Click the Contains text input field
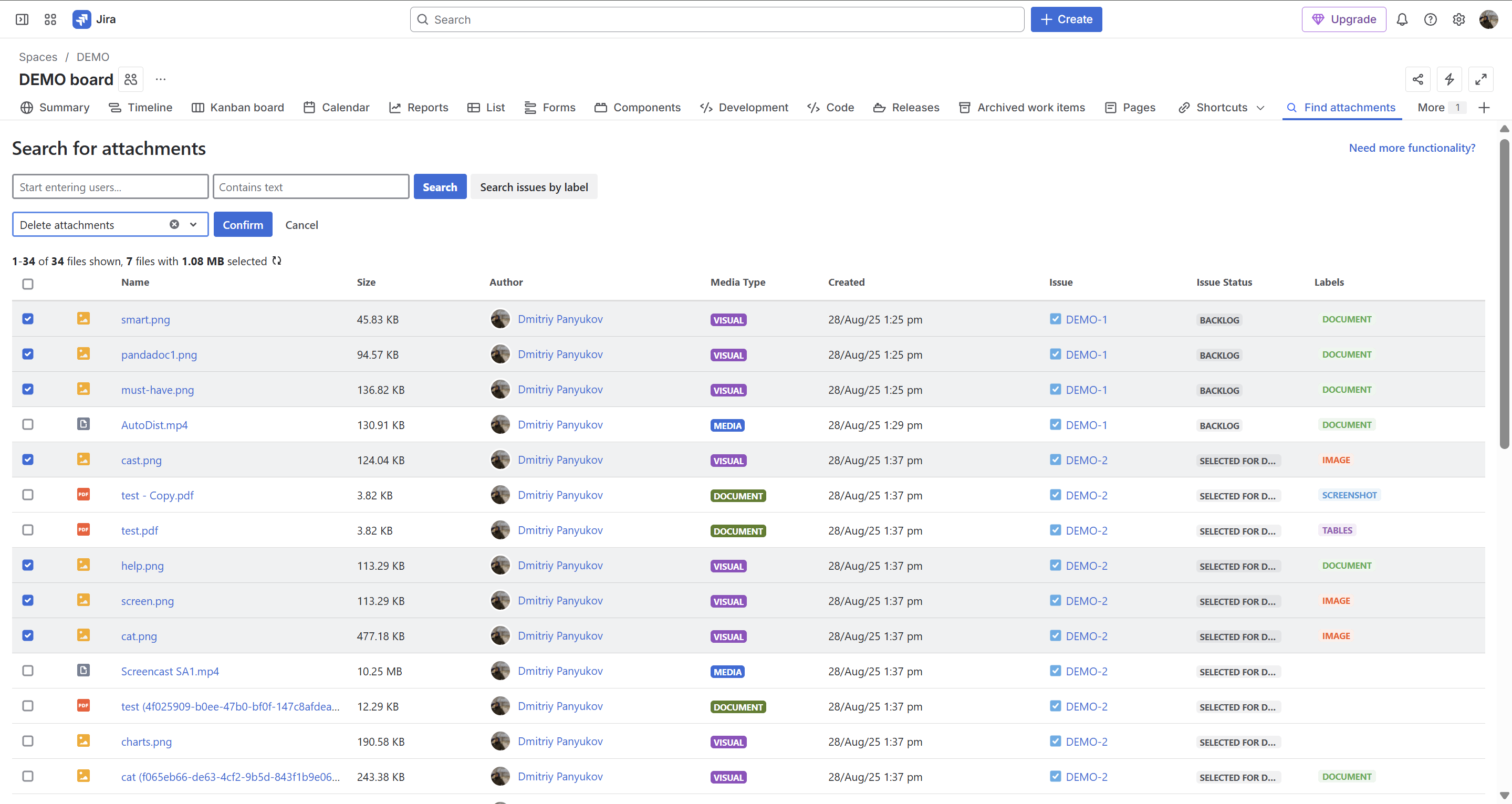This screenshot has width=1512, height=804. tap(310, 186)
